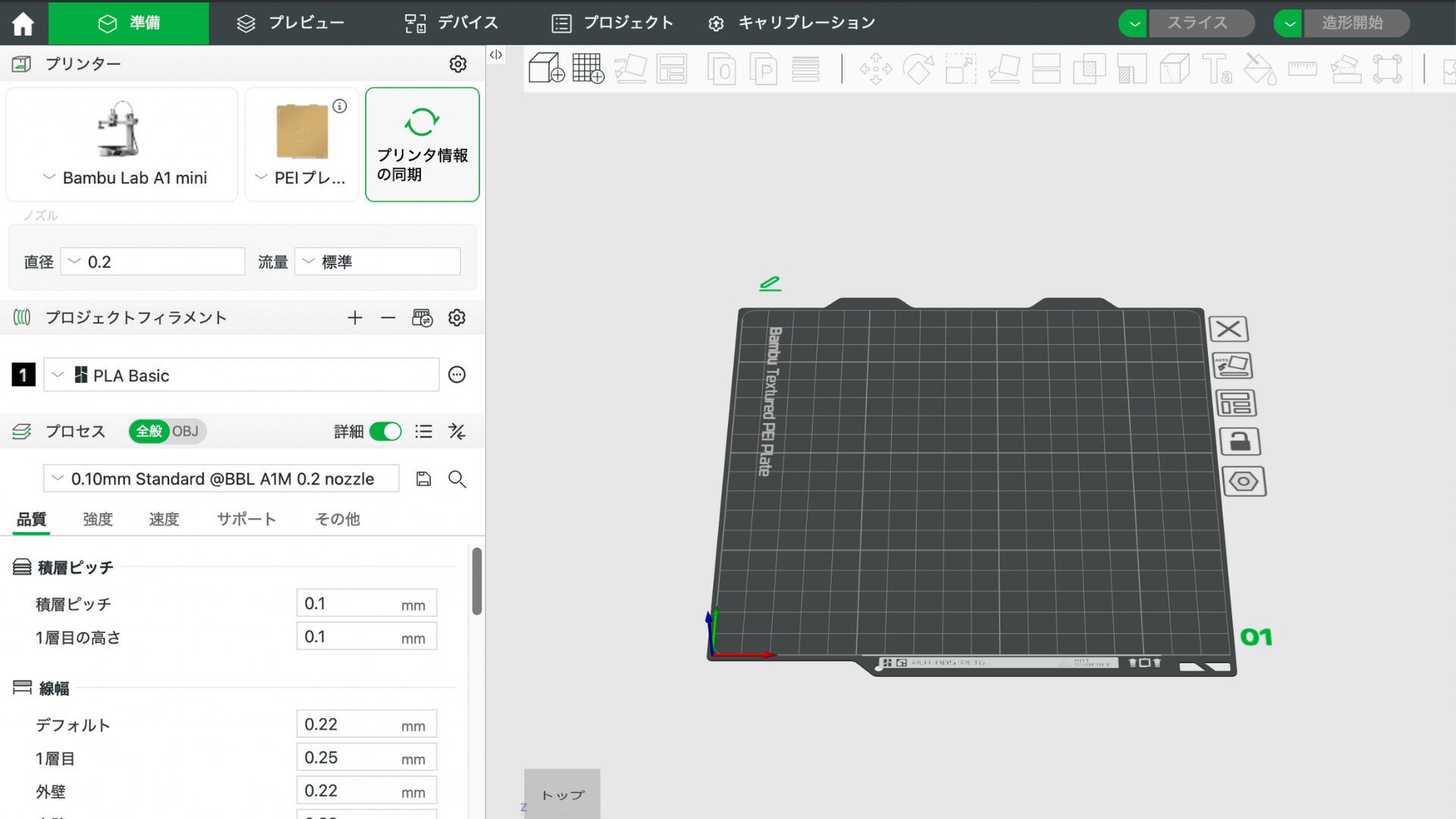
Task: Select the color painting tool
Action: coord(1260,69)
